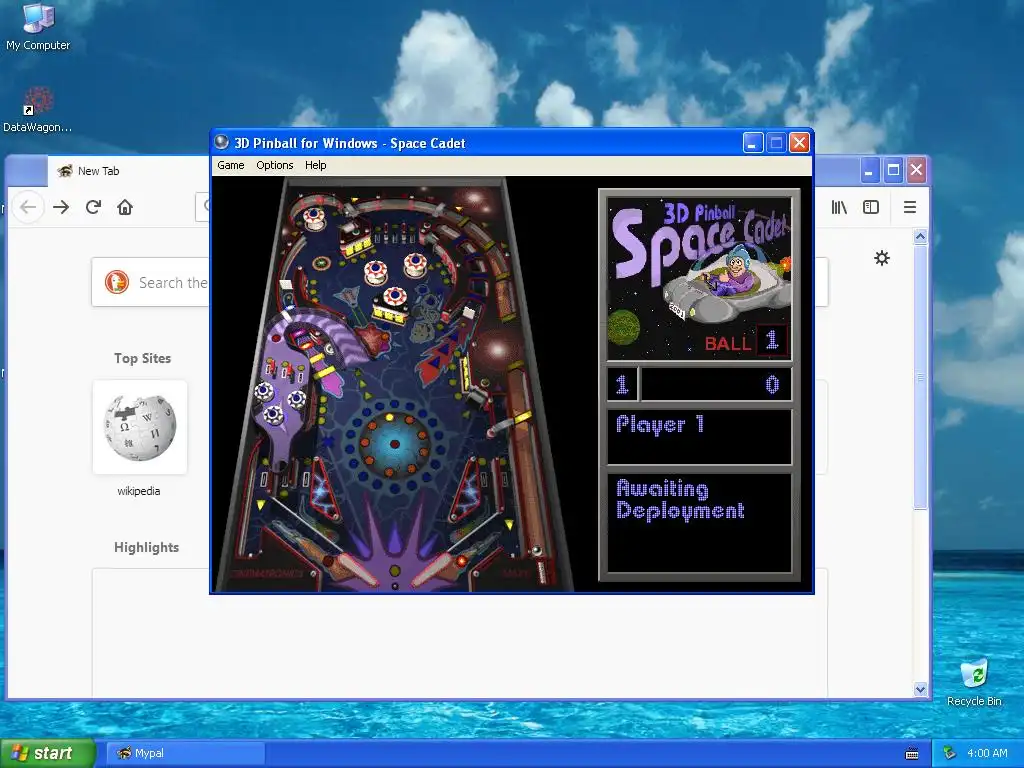Screen dimensions: 1024x768
Task: Reload the page in the browser
Action: pos(93,207)
